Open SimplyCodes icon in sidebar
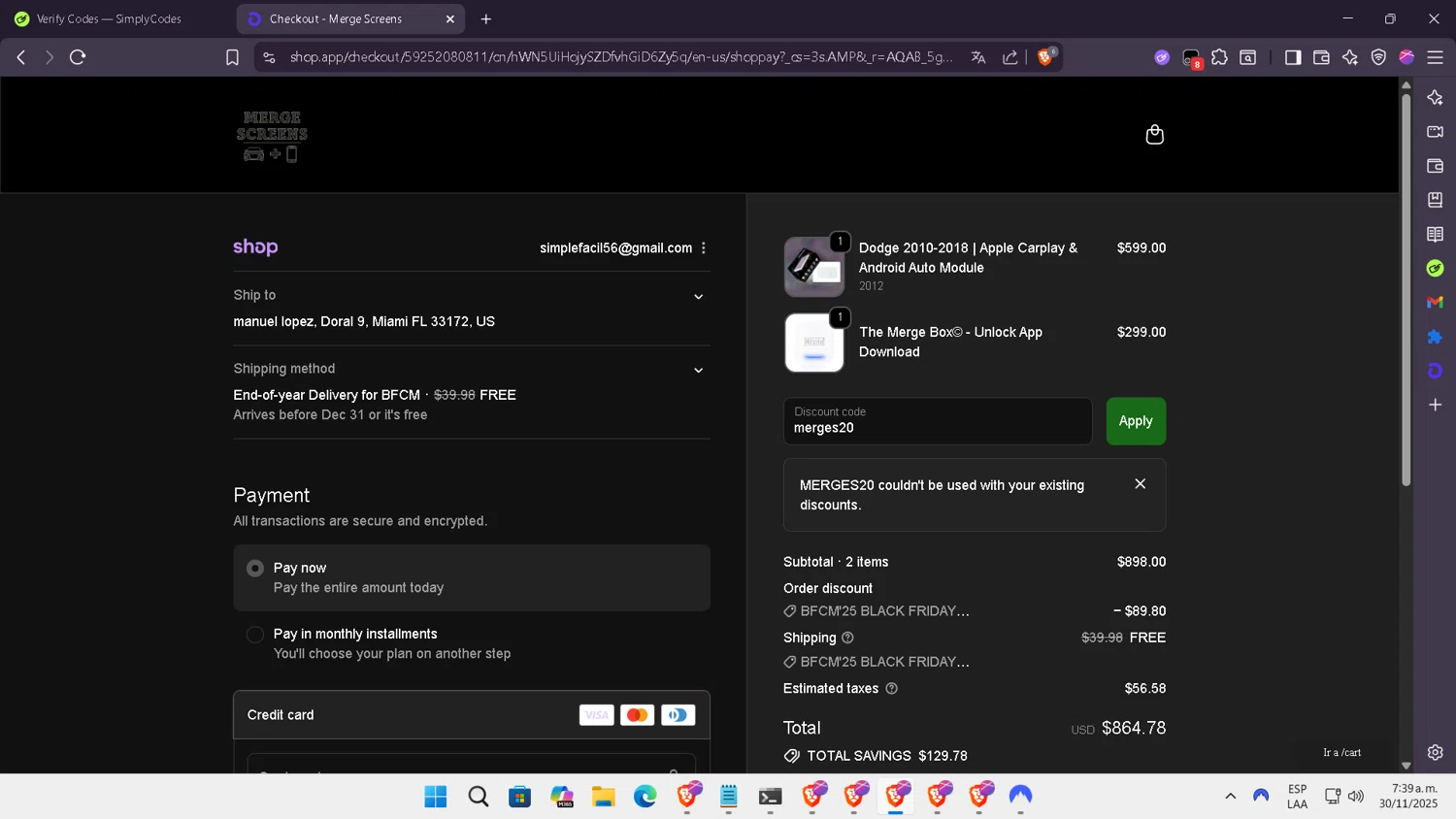The width and height of the screenshot is (1456, 819). point(1435,268)
